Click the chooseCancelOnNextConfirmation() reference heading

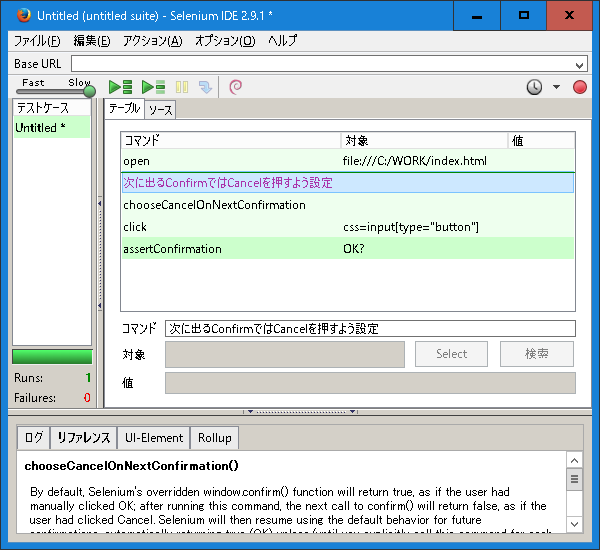click(x=131, y=466)
